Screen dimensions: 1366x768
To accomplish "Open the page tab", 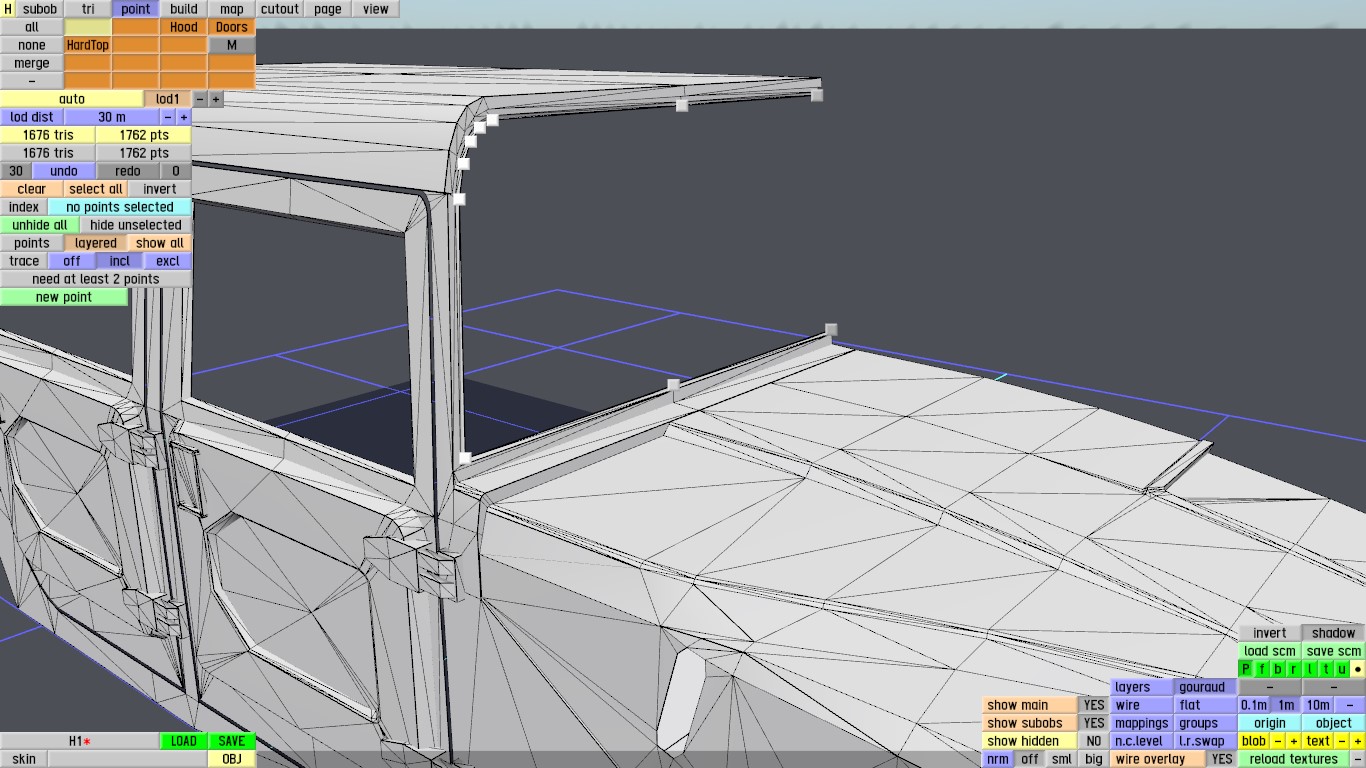I will tap(328, 9).
